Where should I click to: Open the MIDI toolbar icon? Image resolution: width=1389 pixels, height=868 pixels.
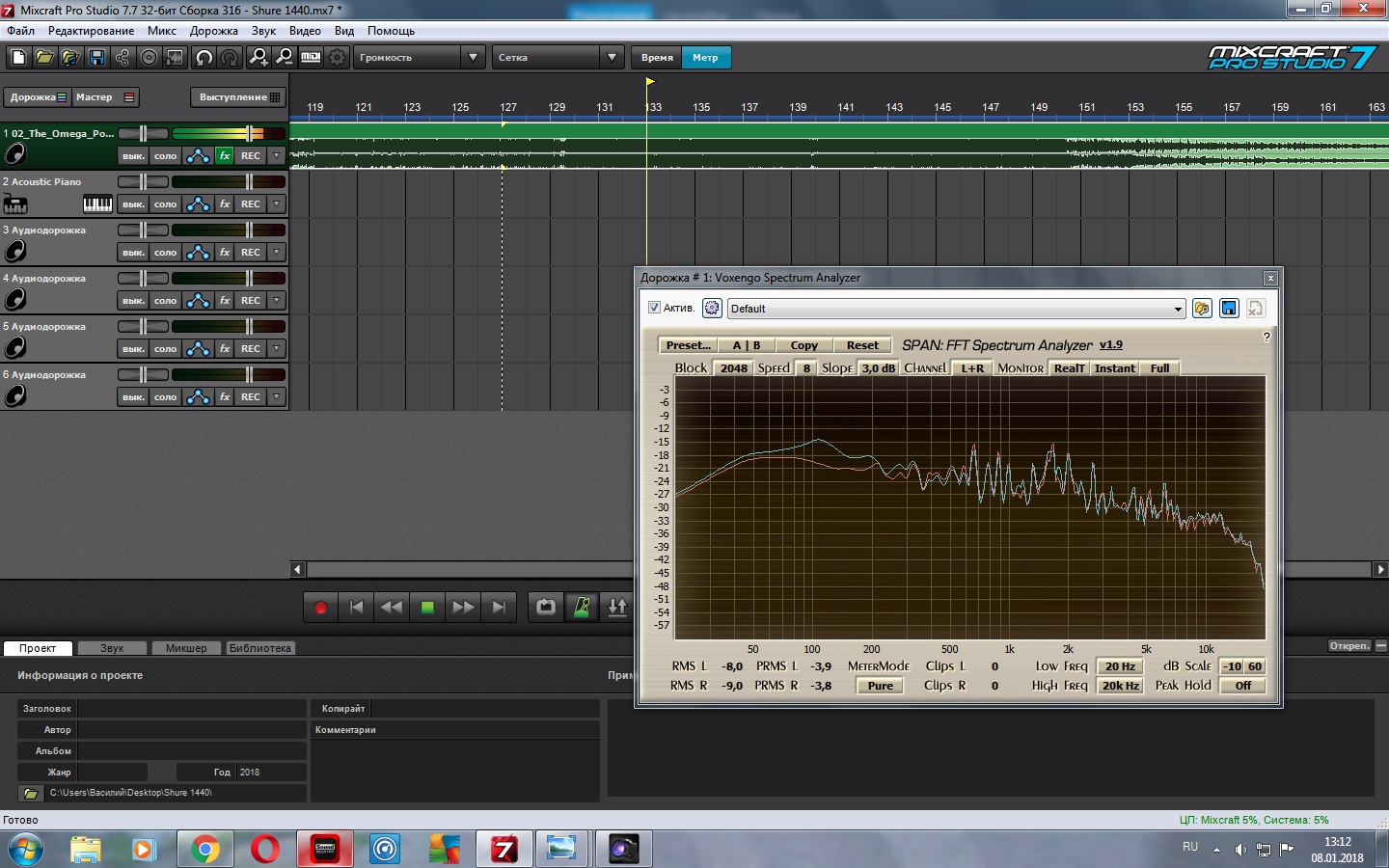point(311,58)
